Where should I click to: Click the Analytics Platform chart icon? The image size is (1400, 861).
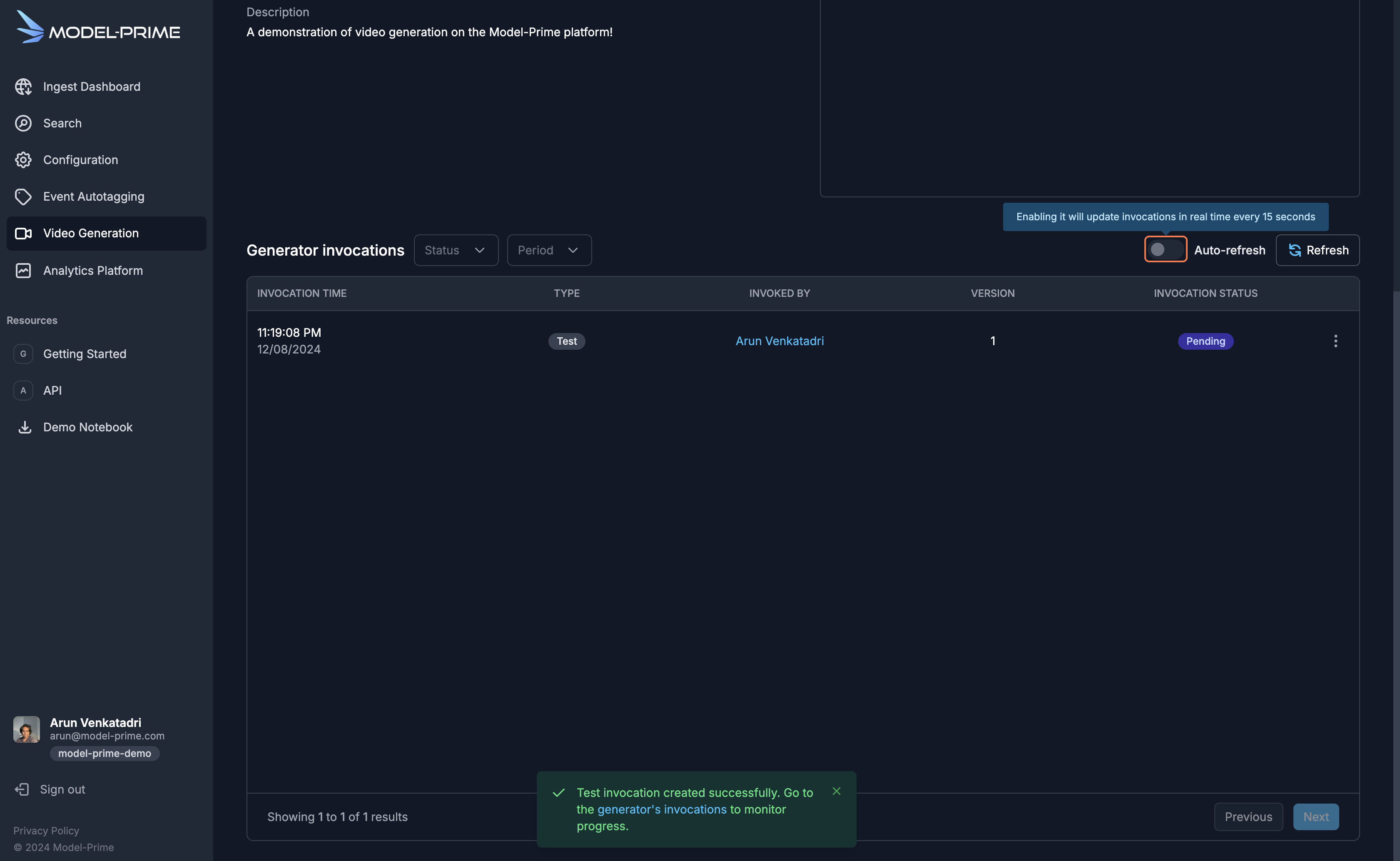click(23, 271)
